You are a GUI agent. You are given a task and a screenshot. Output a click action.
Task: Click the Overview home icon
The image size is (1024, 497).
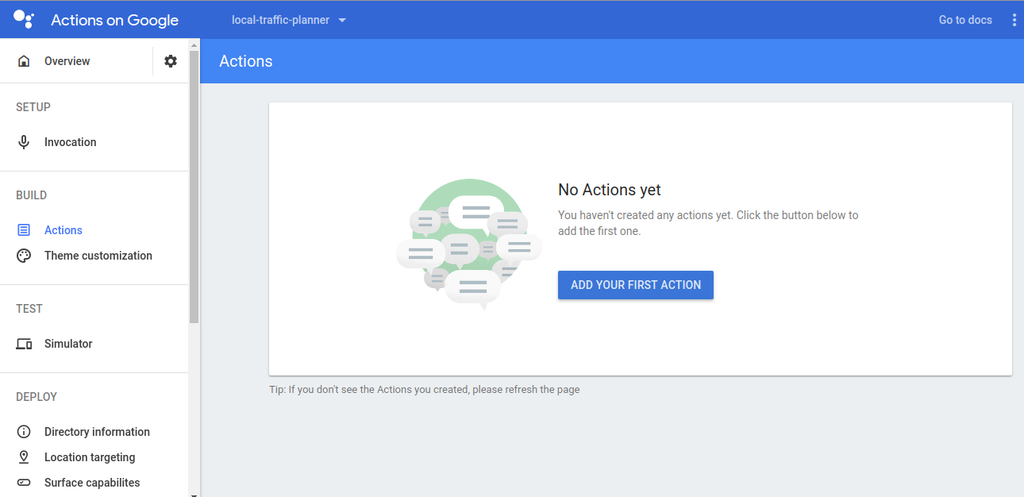pos(24,61)
